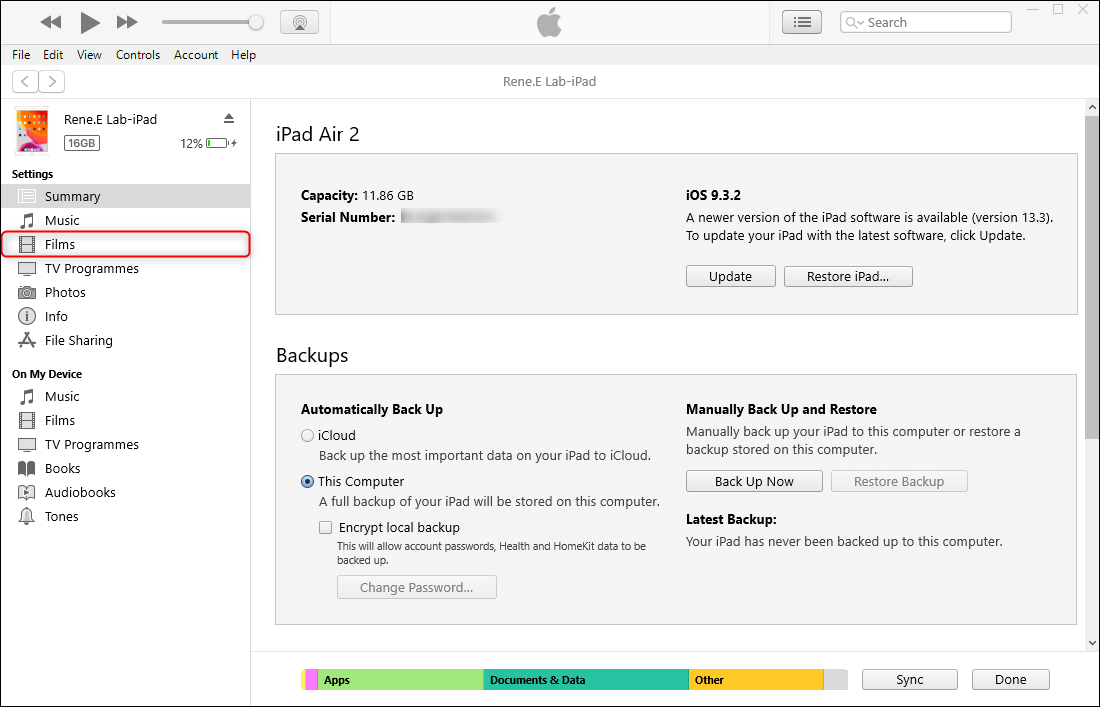Click the battery level icon
The height and width of the screenshot is (707, 1100).
pyautogui.click(x=217, y=143)
